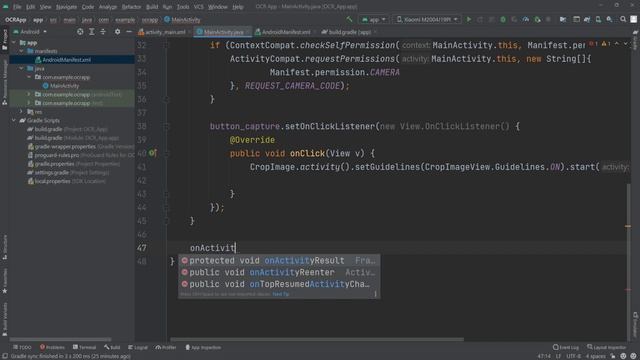Click the Expand All icon in Project panel
This screenshot has width=640, height=360.
[x=91, y=31]
